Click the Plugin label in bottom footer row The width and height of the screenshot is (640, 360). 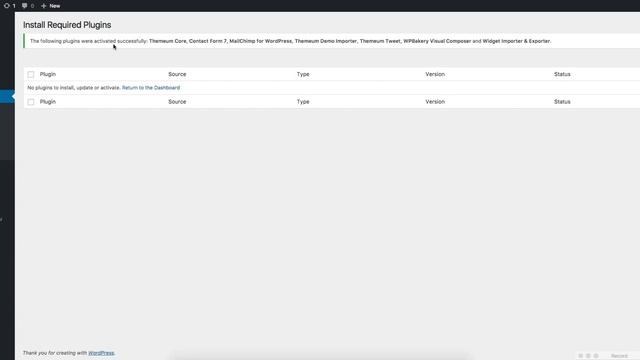tap(48, 102)
